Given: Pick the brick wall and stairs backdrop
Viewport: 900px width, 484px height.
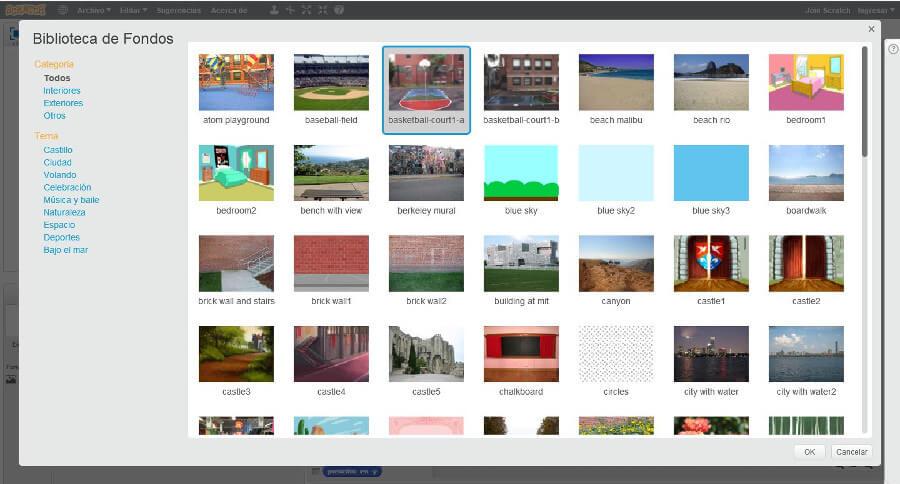Looking at the screenshot, I should pos(236,264).
